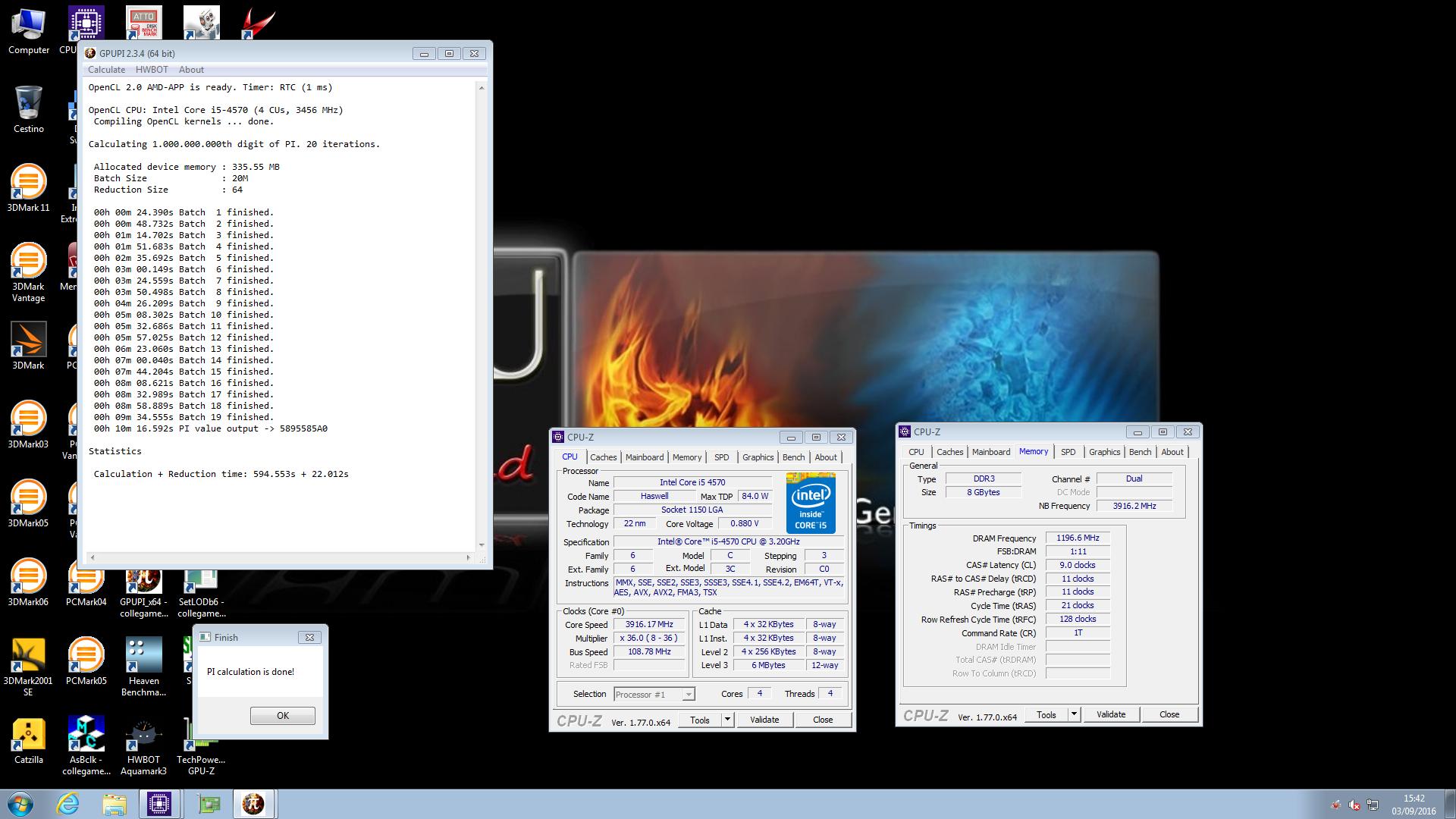Launch 3DMark2001 SE desktop shortcut
The width and height of the screenshot is (1456, 819).
point(29,666)
